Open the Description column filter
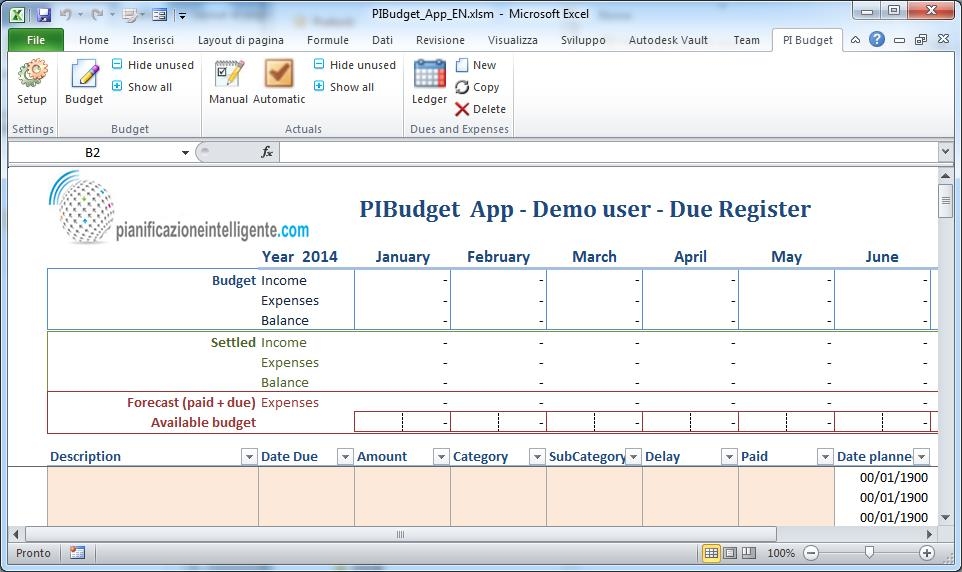Screen dimensions: 962x572 click(x=249, y=456)
